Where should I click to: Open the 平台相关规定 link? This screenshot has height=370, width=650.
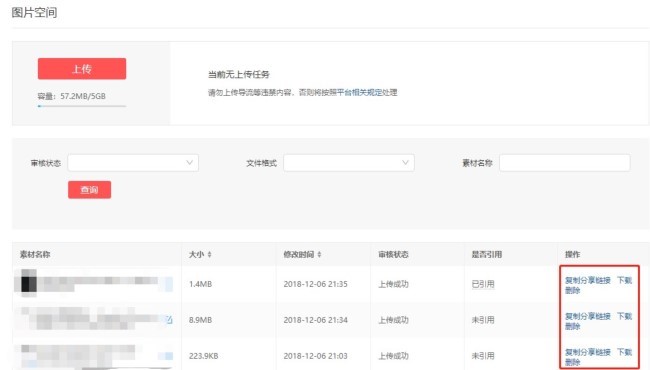click(x=359, y=92)
